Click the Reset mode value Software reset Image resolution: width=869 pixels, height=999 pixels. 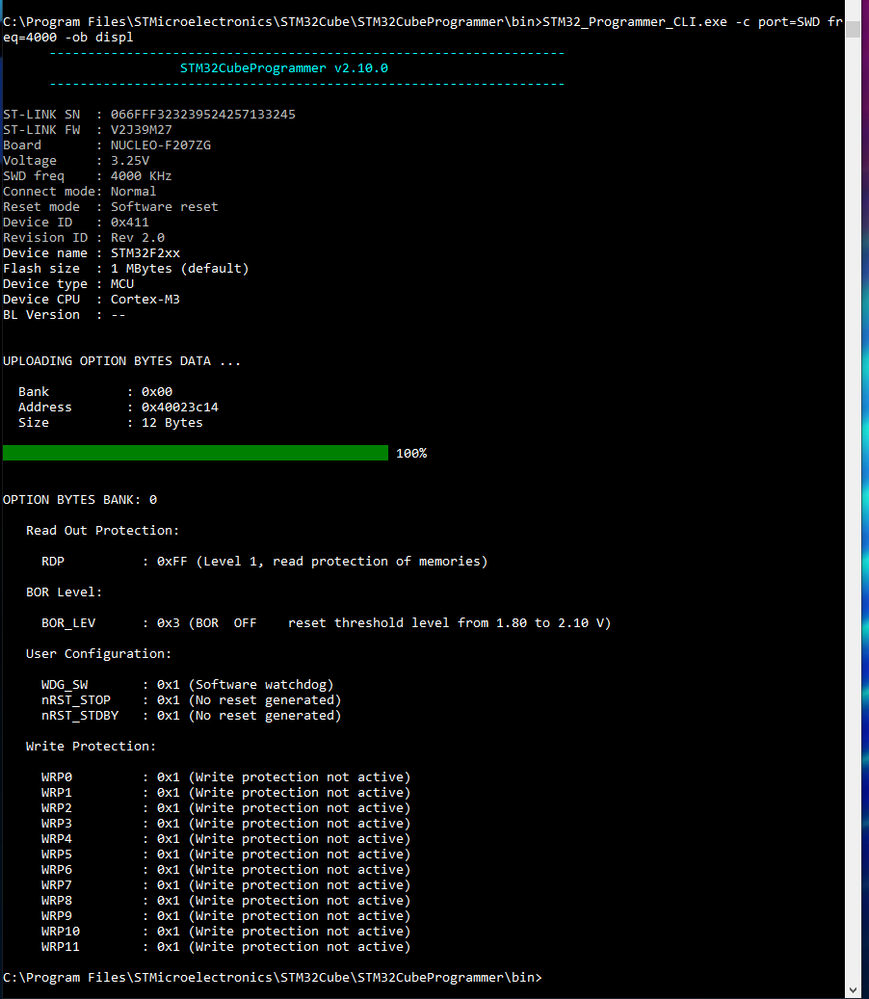[164, 207]
